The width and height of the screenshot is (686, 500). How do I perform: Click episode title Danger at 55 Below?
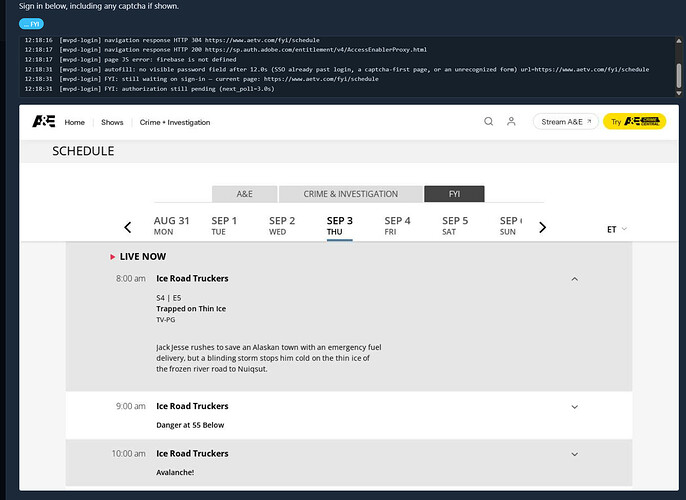[190, 425]
